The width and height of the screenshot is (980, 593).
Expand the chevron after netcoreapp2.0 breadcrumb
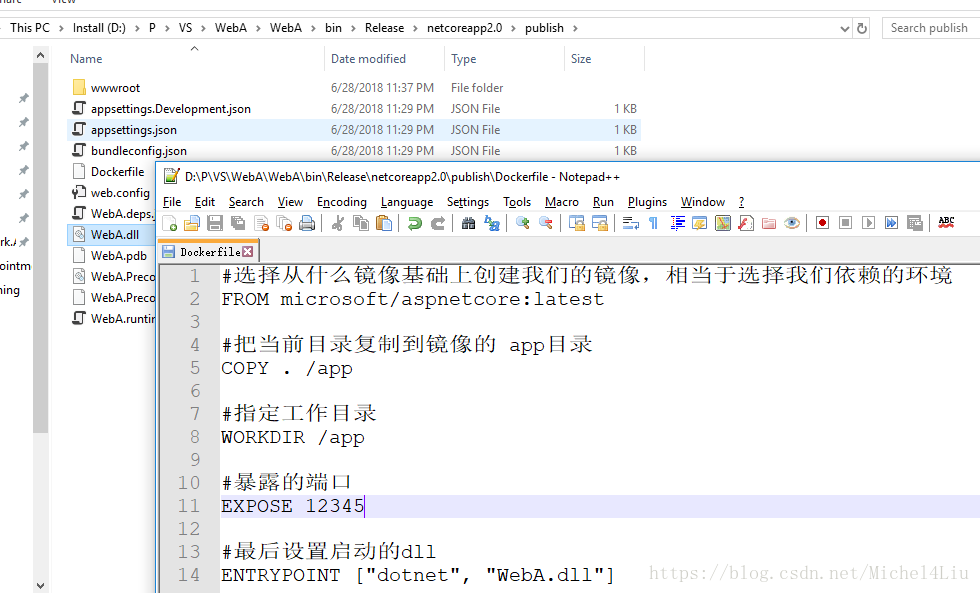tap(514, 28)
